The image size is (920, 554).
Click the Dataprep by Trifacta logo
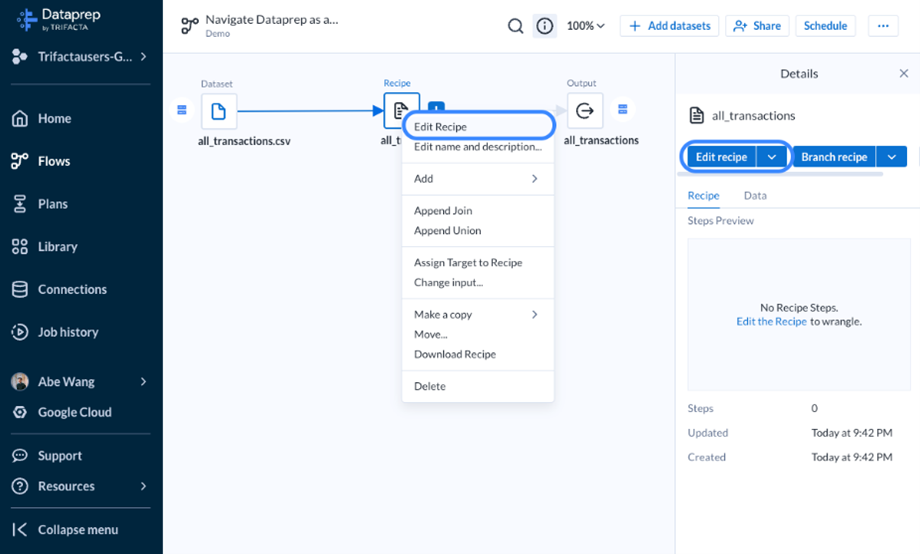[59, 19]
